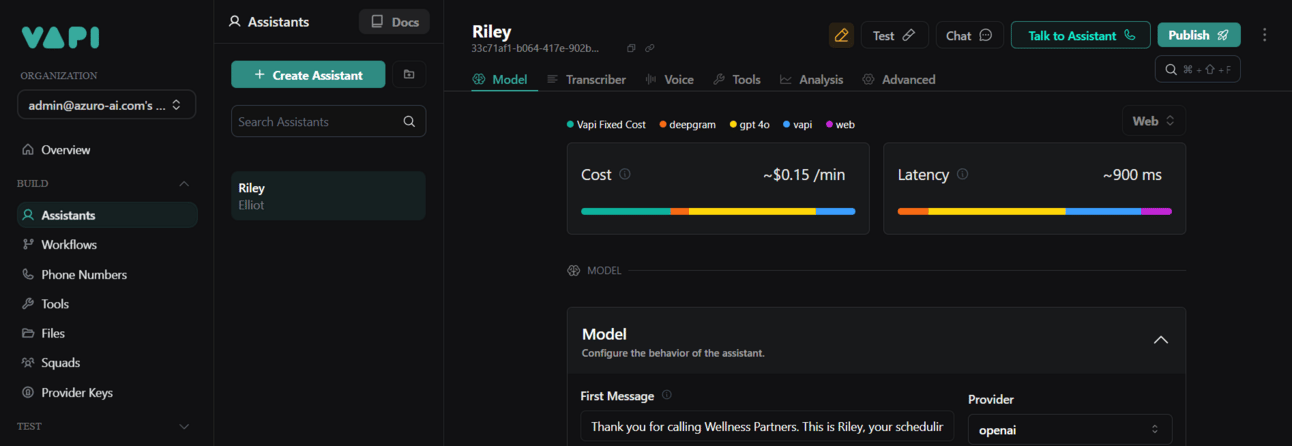1292x446 pixels.
Task: Open the Docs button
Action: pos(394,22)
